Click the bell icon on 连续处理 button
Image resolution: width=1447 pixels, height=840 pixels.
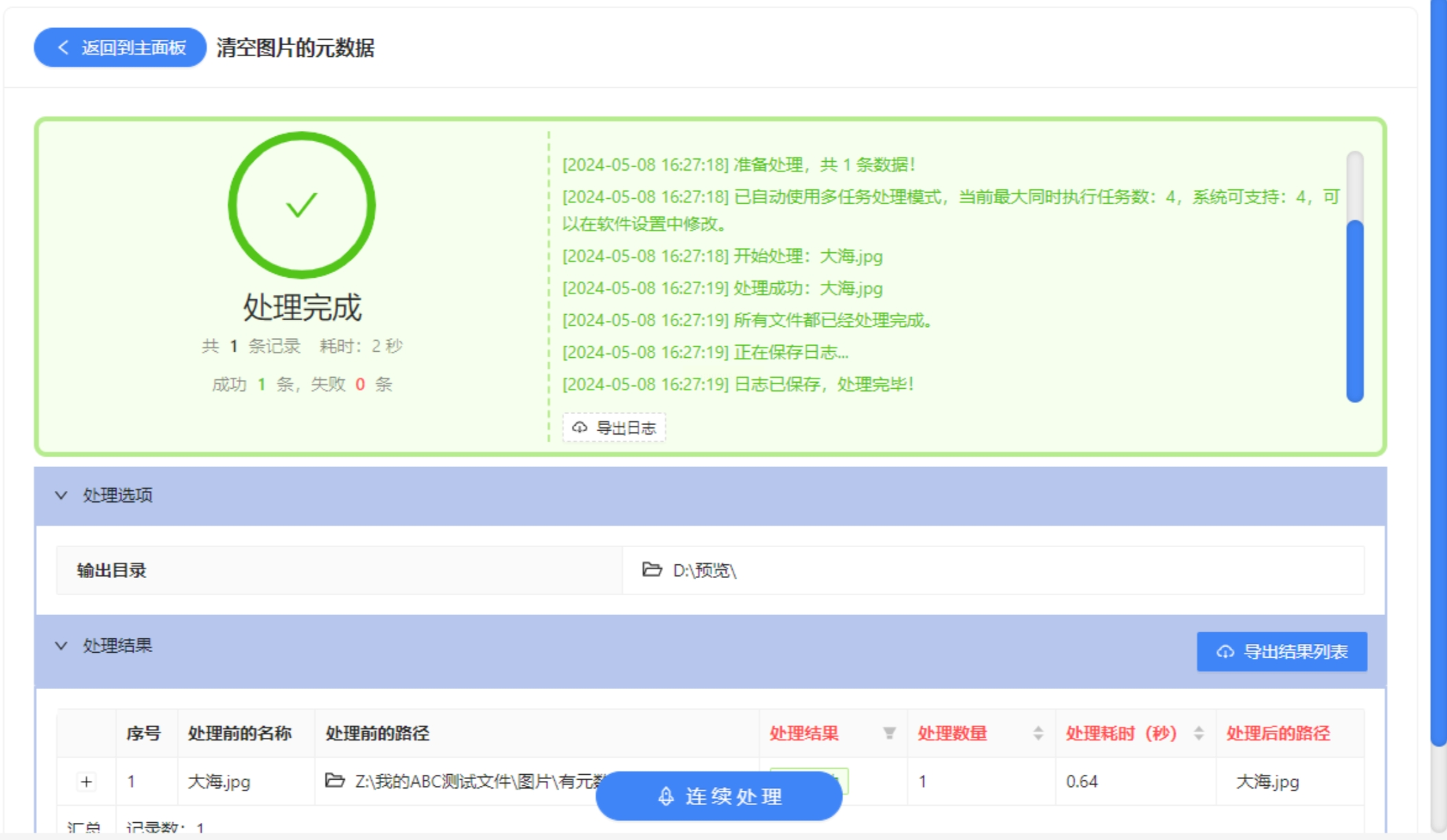coord(665,796)
